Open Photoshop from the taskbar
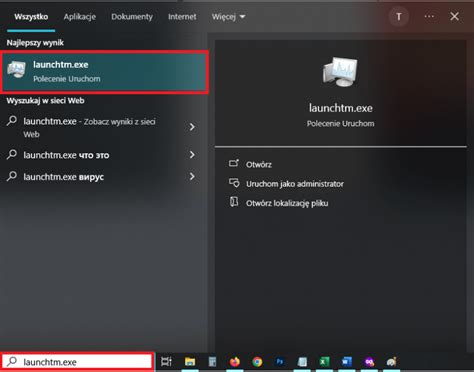The height and width of the screenshot is (372, 474). pyautogui.click(x=279, y=362)
